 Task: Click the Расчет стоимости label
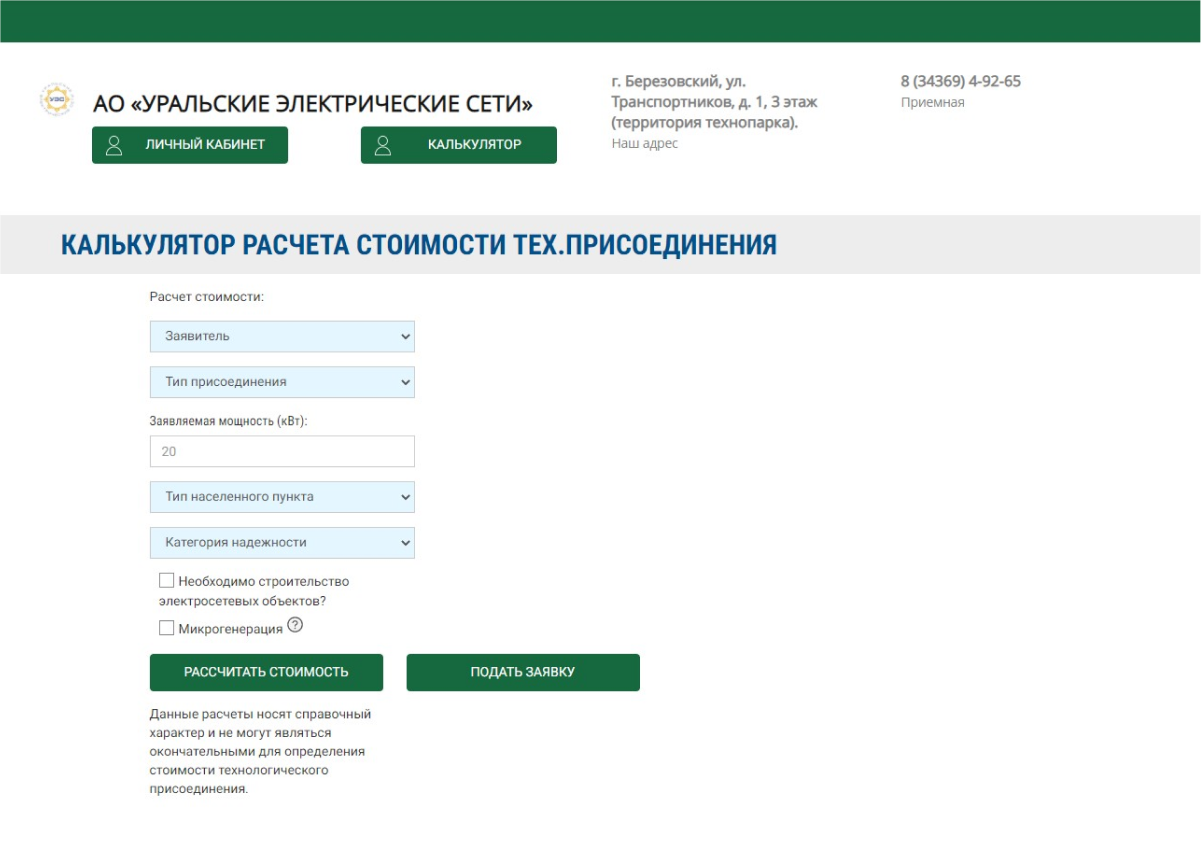[207, 297]
